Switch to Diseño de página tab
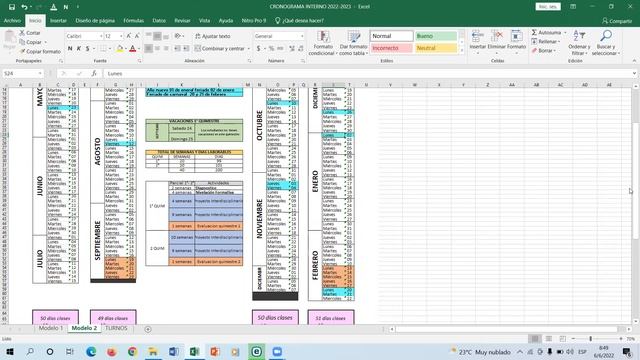This screenshot has height=360, width=640. tap(95, 20)
